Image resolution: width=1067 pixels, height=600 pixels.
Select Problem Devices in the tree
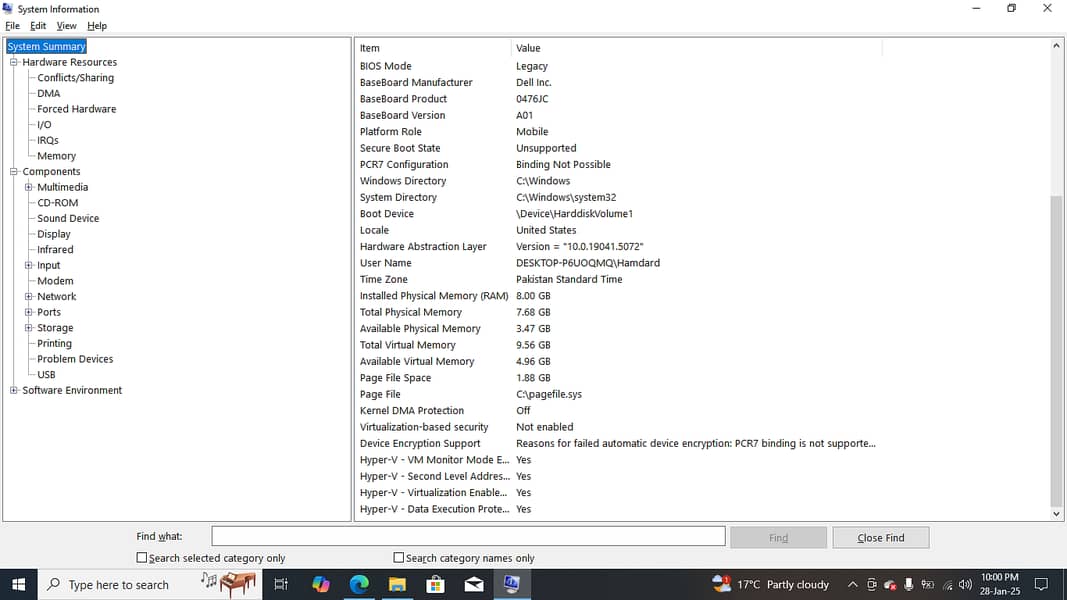coord(75,359)
